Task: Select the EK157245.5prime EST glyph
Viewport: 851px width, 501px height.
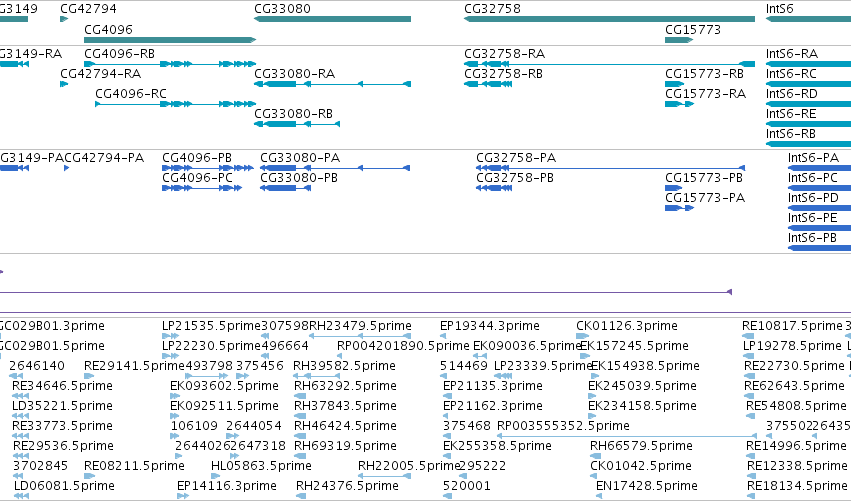Action: pyautogui.click(x=586, y=356)
